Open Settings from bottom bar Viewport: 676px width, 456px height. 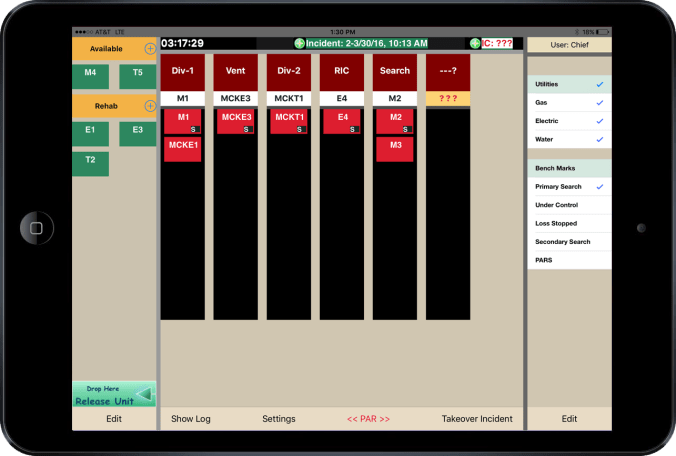279,419
